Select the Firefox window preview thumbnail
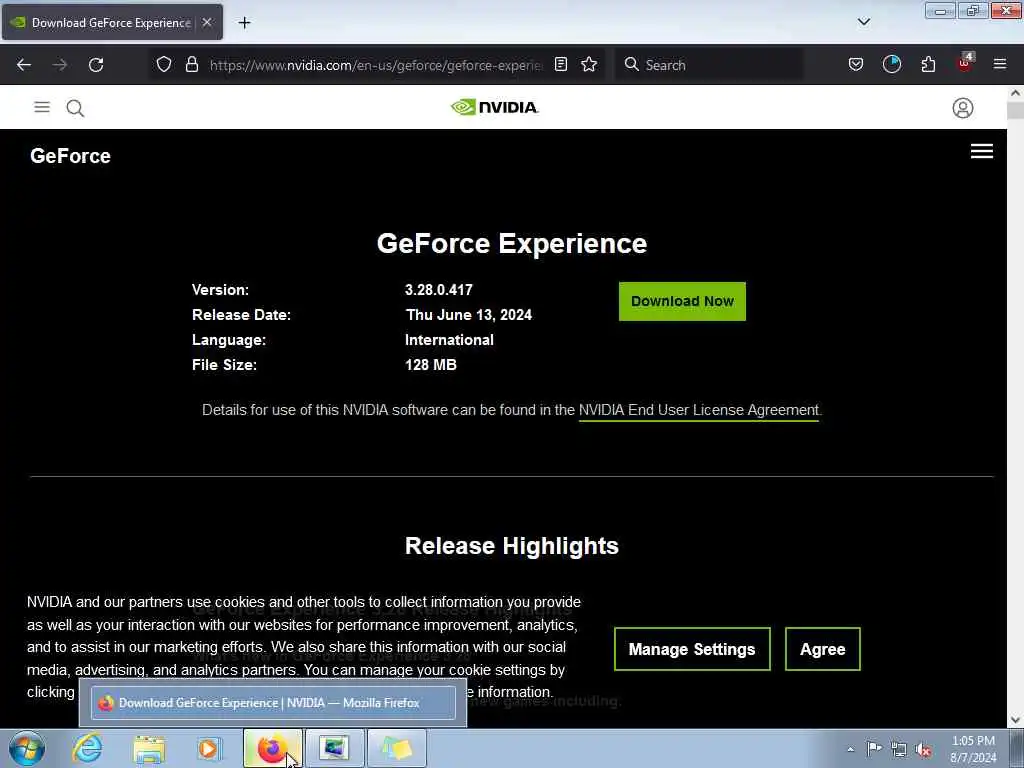This screenshot has height=768, width=1024. click(273, 703)
